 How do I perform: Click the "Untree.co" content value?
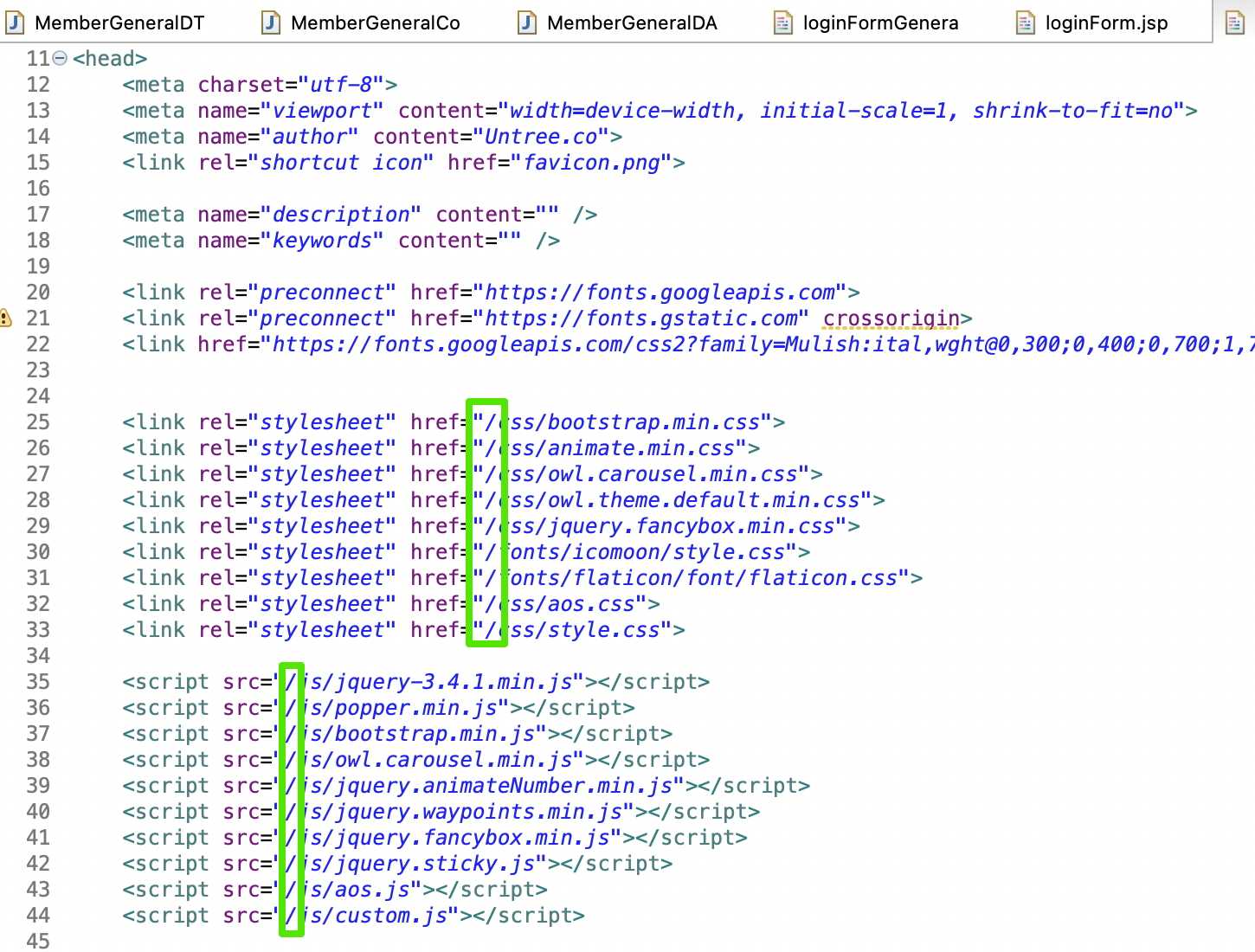point(541,137)
